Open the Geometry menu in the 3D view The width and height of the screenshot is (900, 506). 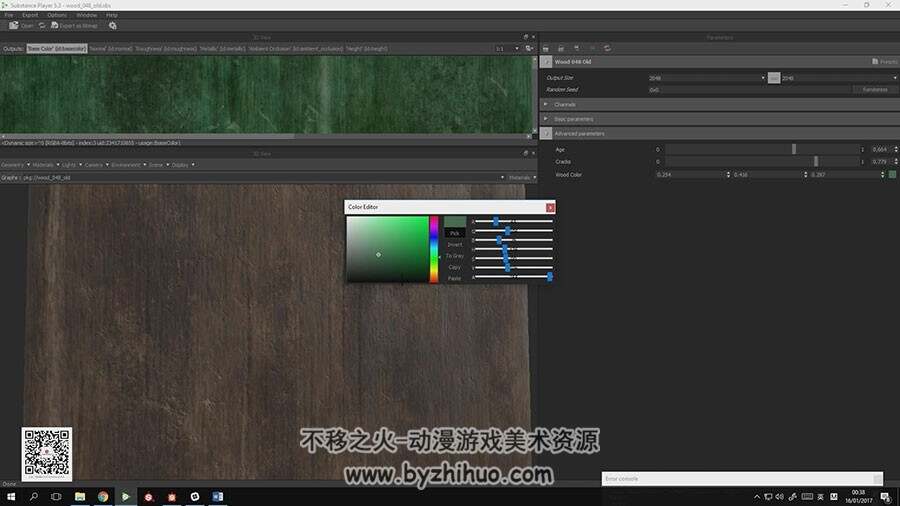click(15, 165)
